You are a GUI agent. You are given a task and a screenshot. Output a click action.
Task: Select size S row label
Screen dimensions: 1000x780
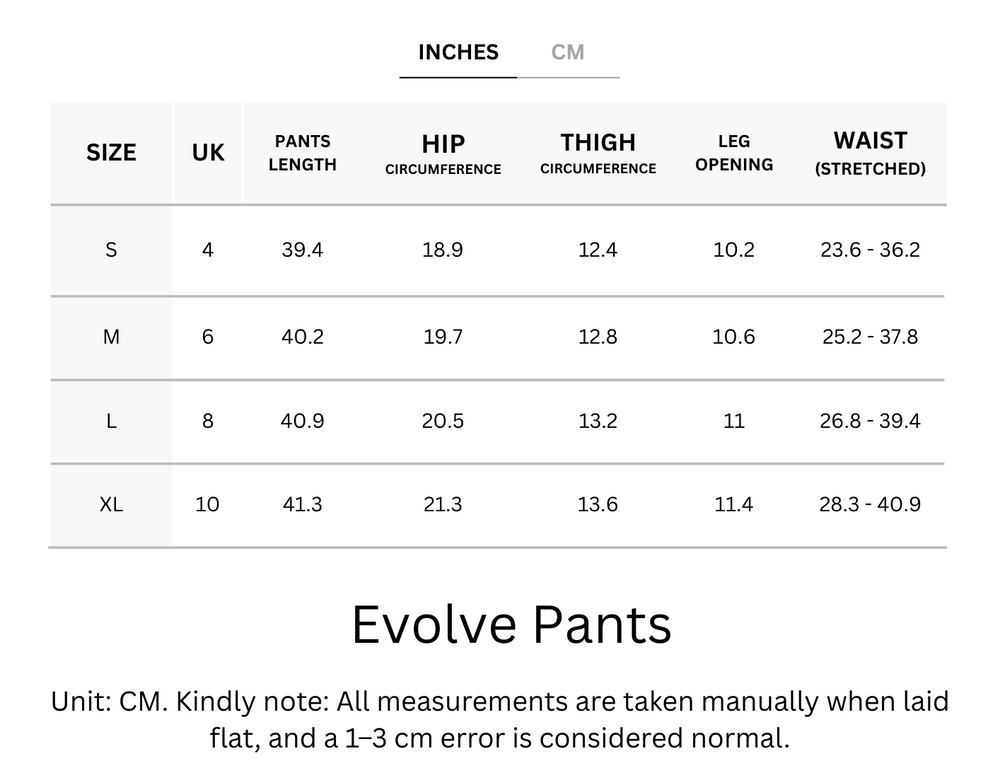click(110, 250)
